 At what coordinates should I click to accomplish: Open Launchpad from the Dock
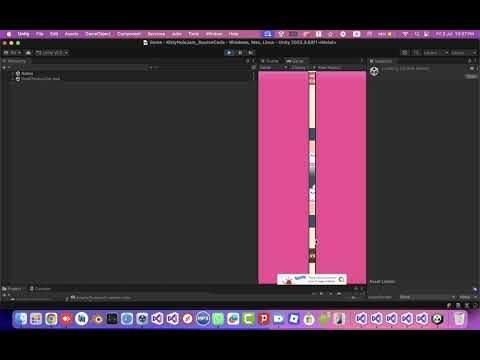[36, 319]
